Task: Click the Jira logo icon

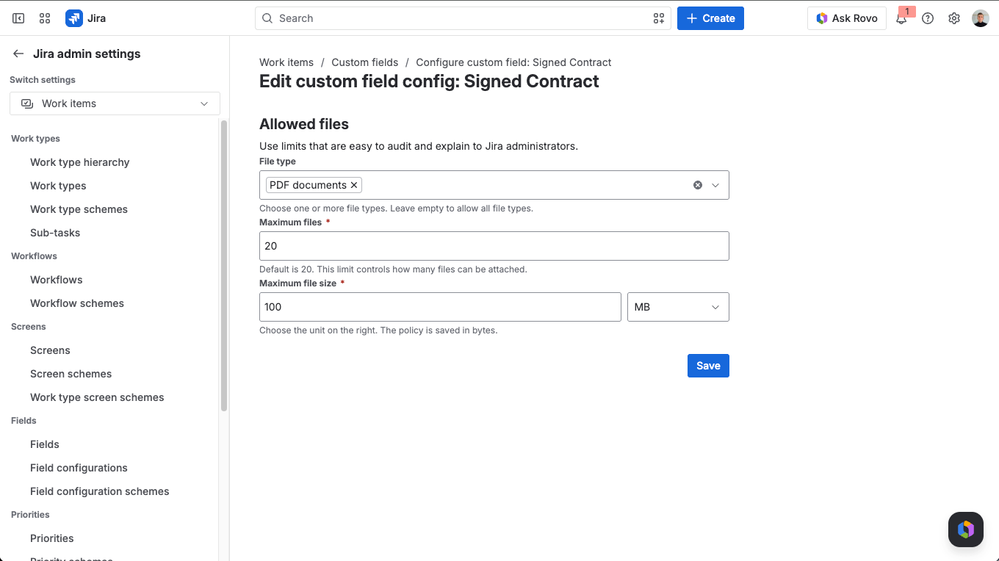Action: click(x=74, y=18)
